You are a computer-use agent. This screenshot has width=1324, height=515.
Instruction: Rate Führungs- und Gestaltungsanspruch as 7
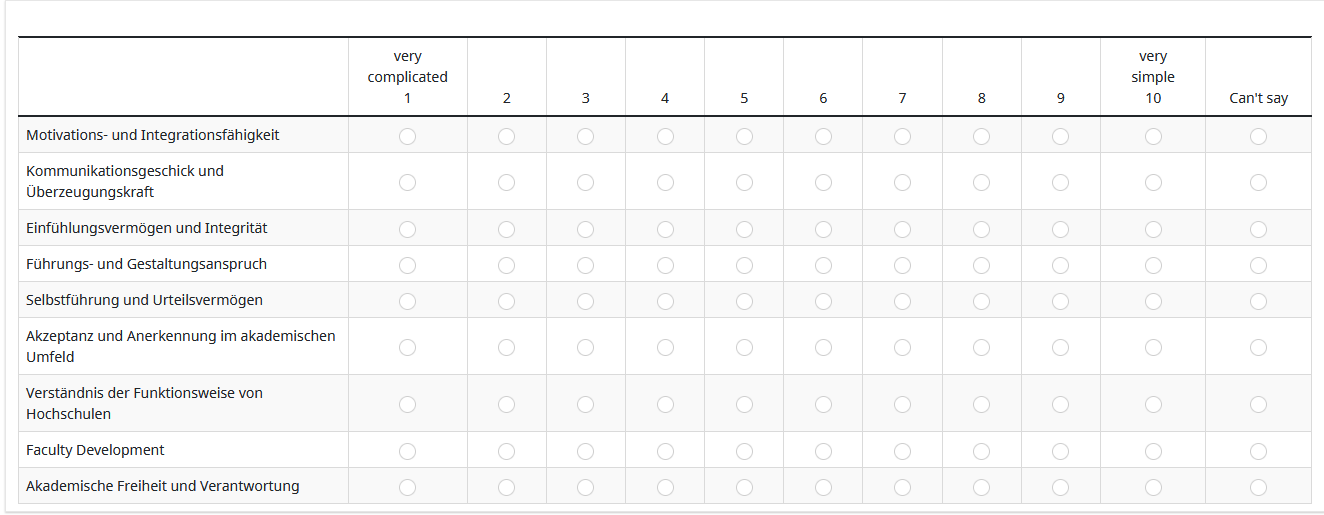902,265
